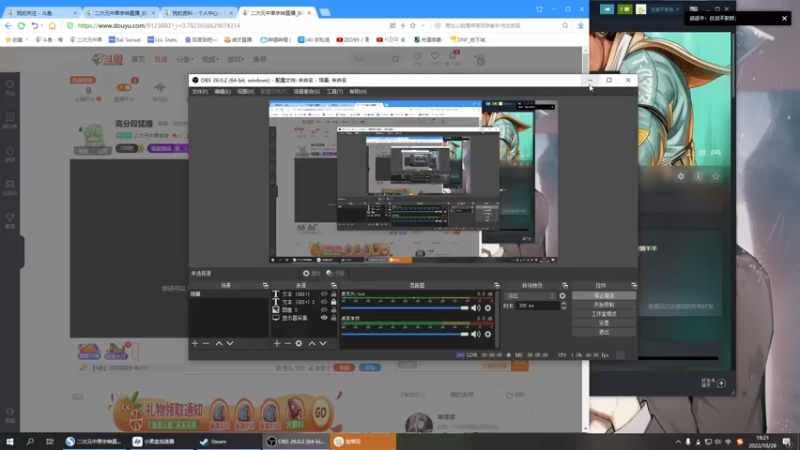This screenshot has width=800, height=450.
Task: Toggle visibility eye of the display capture source
Action: click(x=324, y=318)
